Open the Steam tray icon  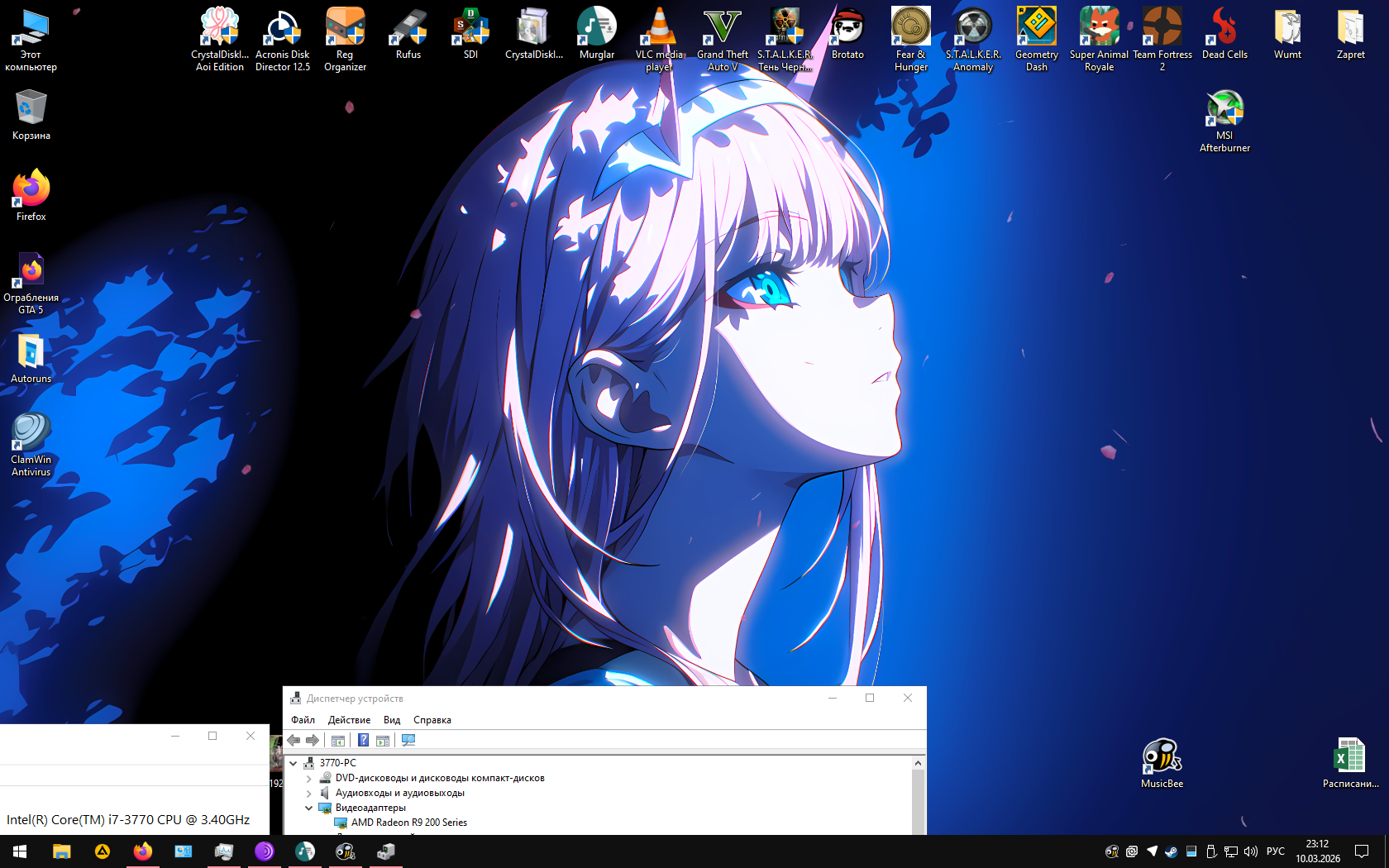[x=1171, y=851]
